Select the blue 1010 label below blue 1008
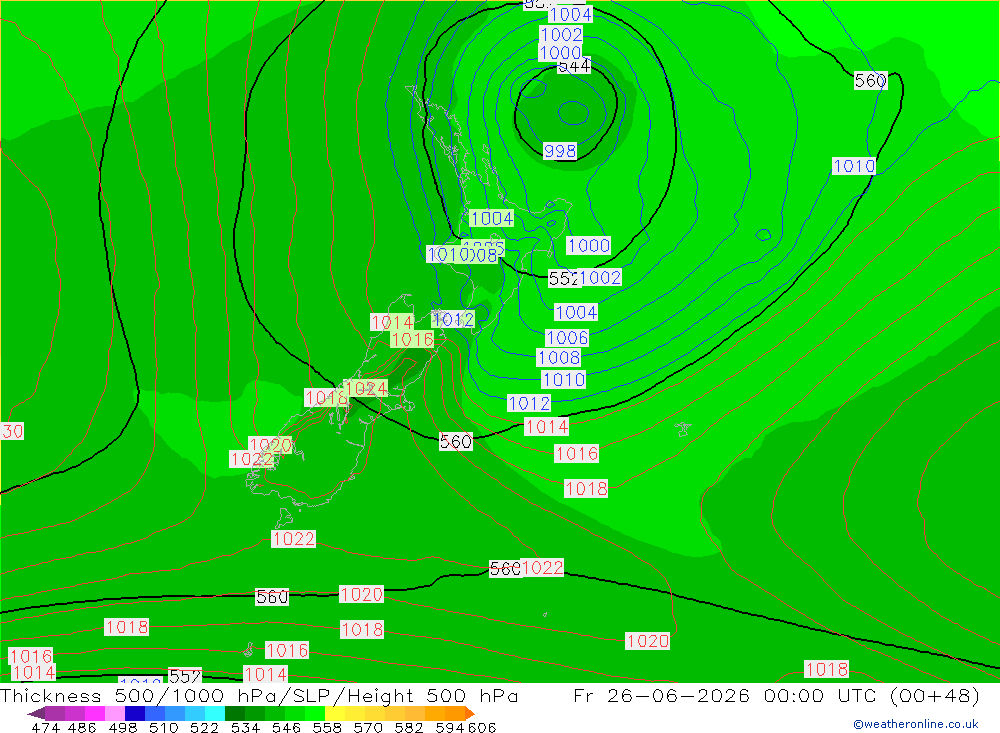This screenshot has width=1000, height=733. [x=563, y=380]
